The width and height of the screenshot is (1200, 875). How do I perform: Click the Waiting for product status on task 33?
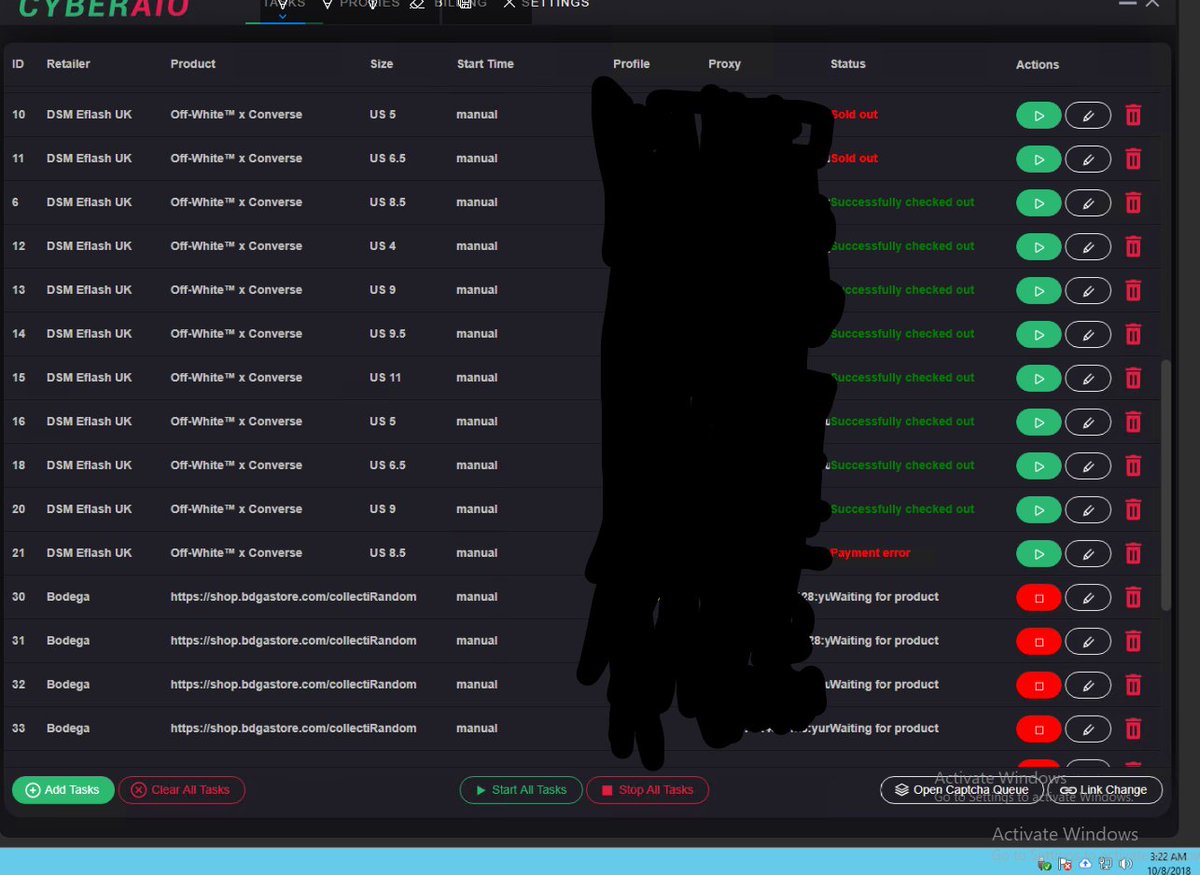coord(884,729)
